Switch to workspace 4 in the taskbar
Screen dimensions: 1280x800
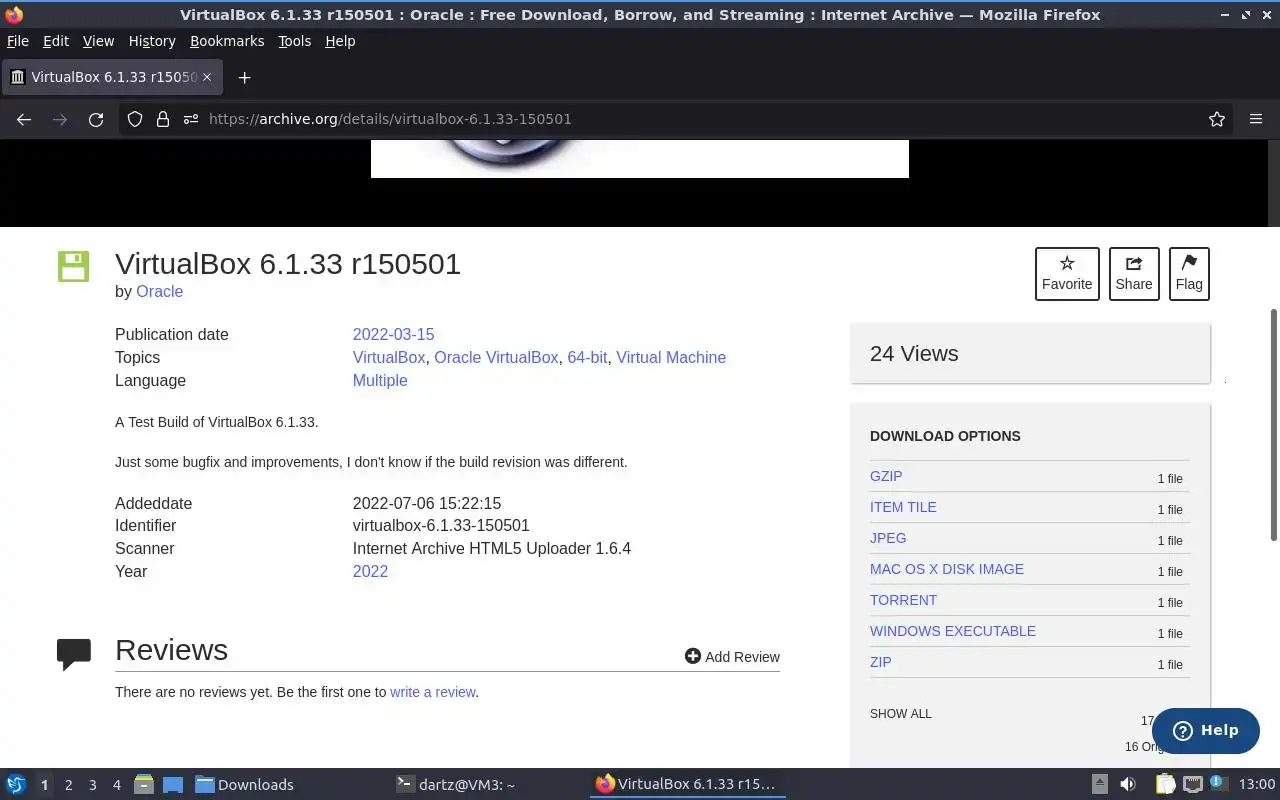pos(116,785)
